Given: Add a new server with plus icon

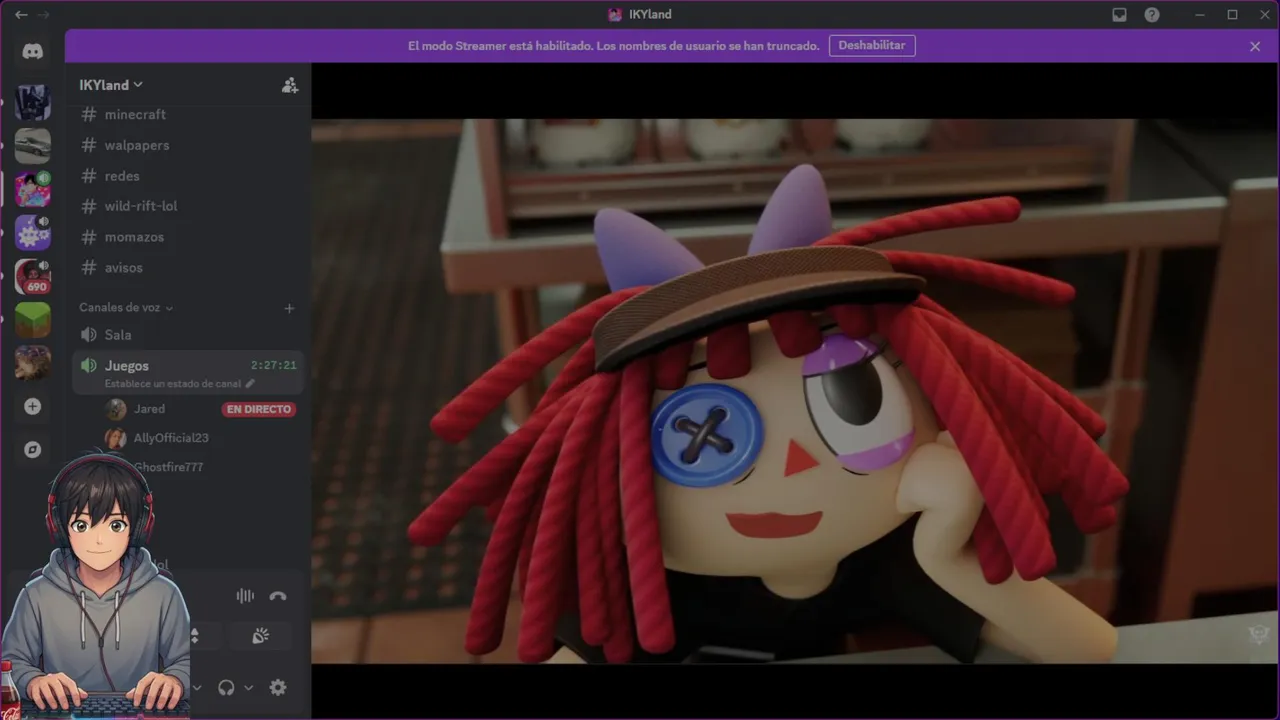Looking at the screenshot, I should [x=33, y=407].
